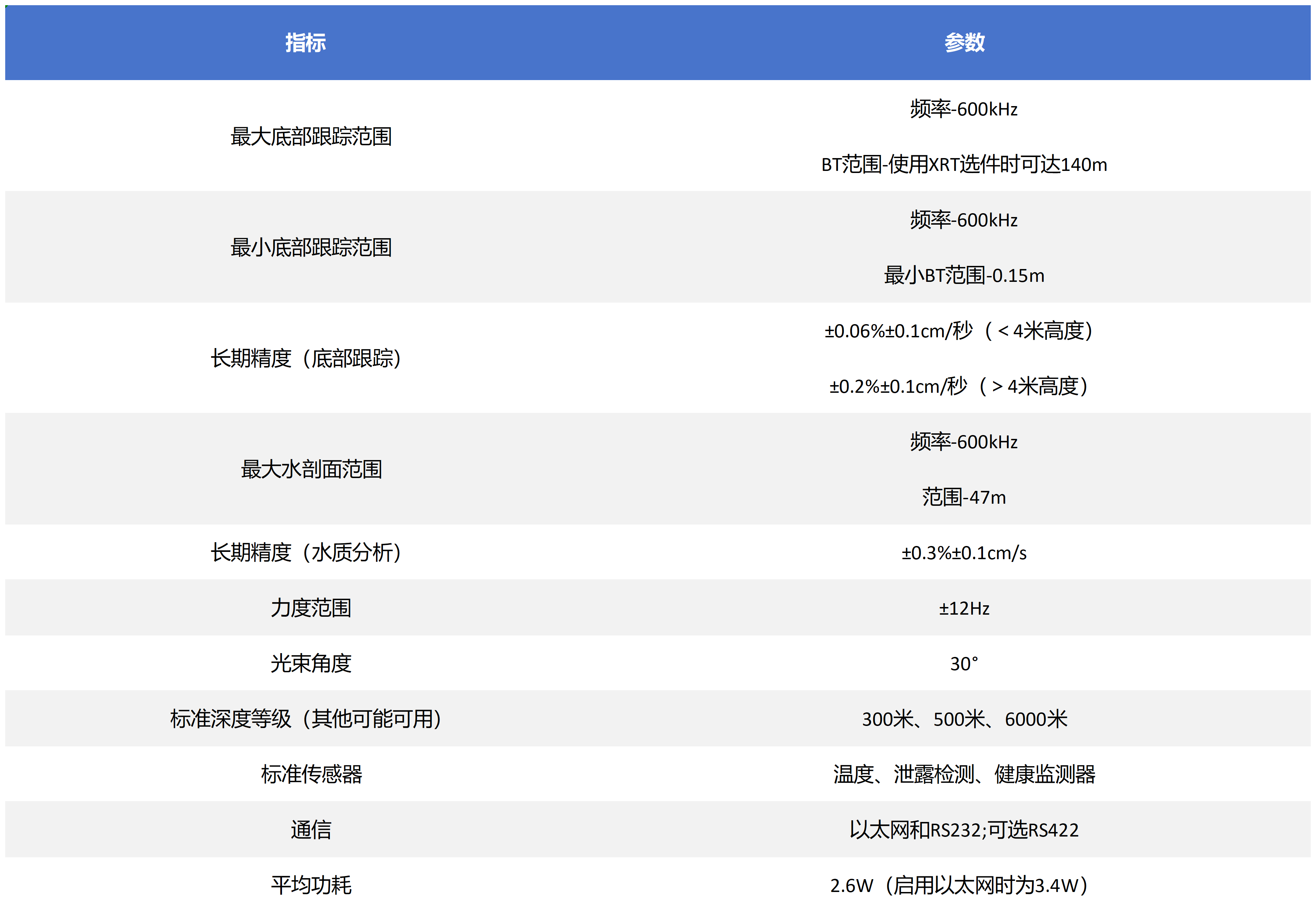Click the 30° beam angle value
1316x901 pixels.
pos(964,663)
